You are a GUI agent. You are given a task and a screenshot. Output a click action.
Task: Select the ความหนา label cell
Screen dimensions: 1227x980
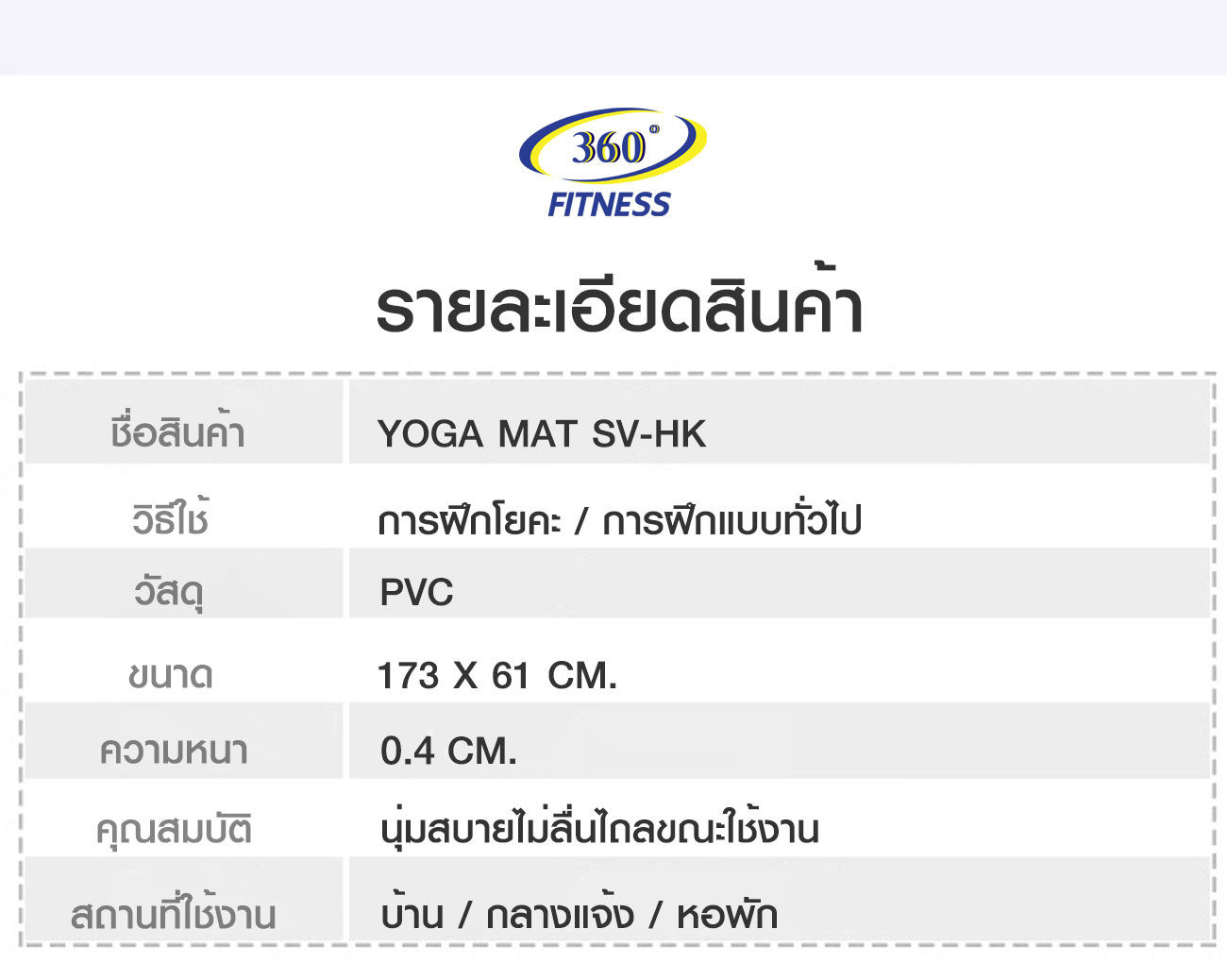click(183, 742)
